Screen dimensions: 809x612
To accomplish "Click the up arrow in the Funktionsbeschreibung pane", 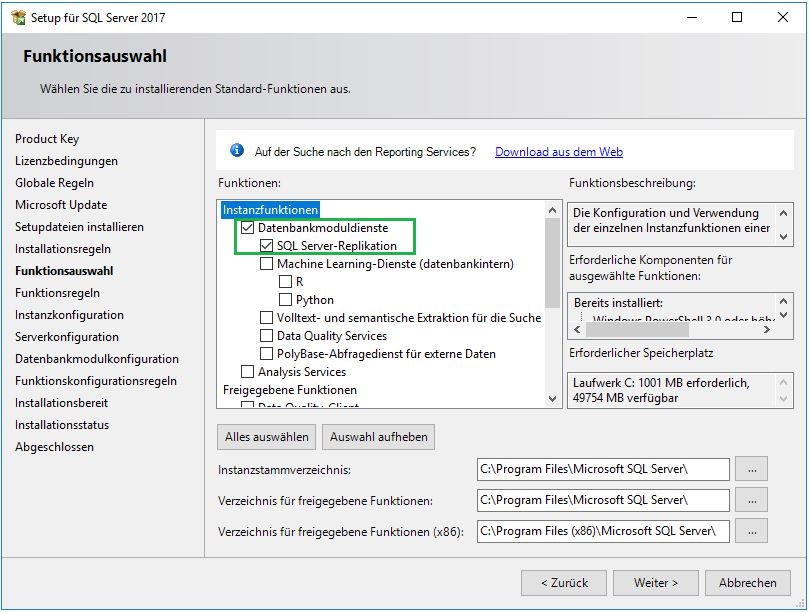I will click(784, 212).
